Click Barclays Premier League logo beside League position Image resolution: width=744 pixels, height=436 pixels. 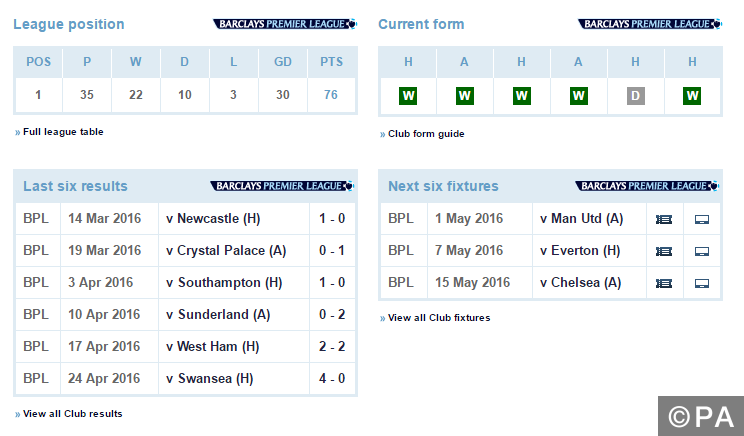click(x=285, y=24)
